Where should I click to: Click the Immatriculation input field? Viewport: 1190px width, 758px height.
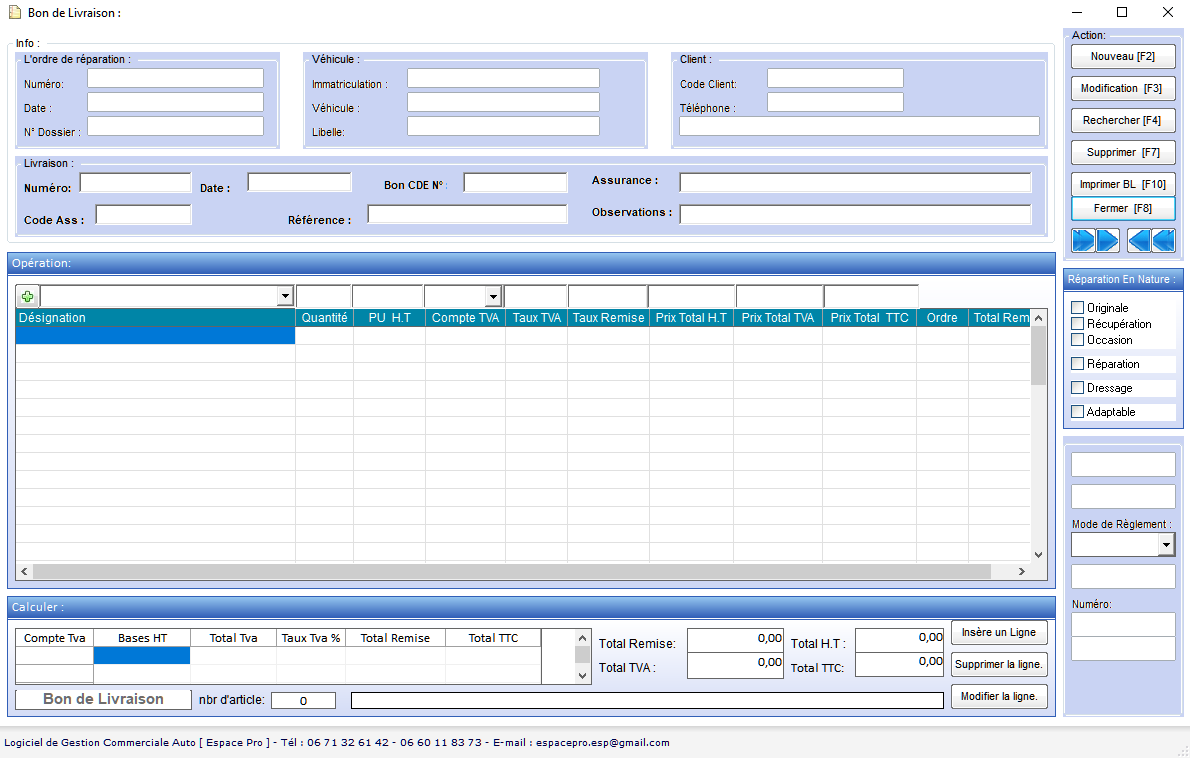click(x=503, y=78)
